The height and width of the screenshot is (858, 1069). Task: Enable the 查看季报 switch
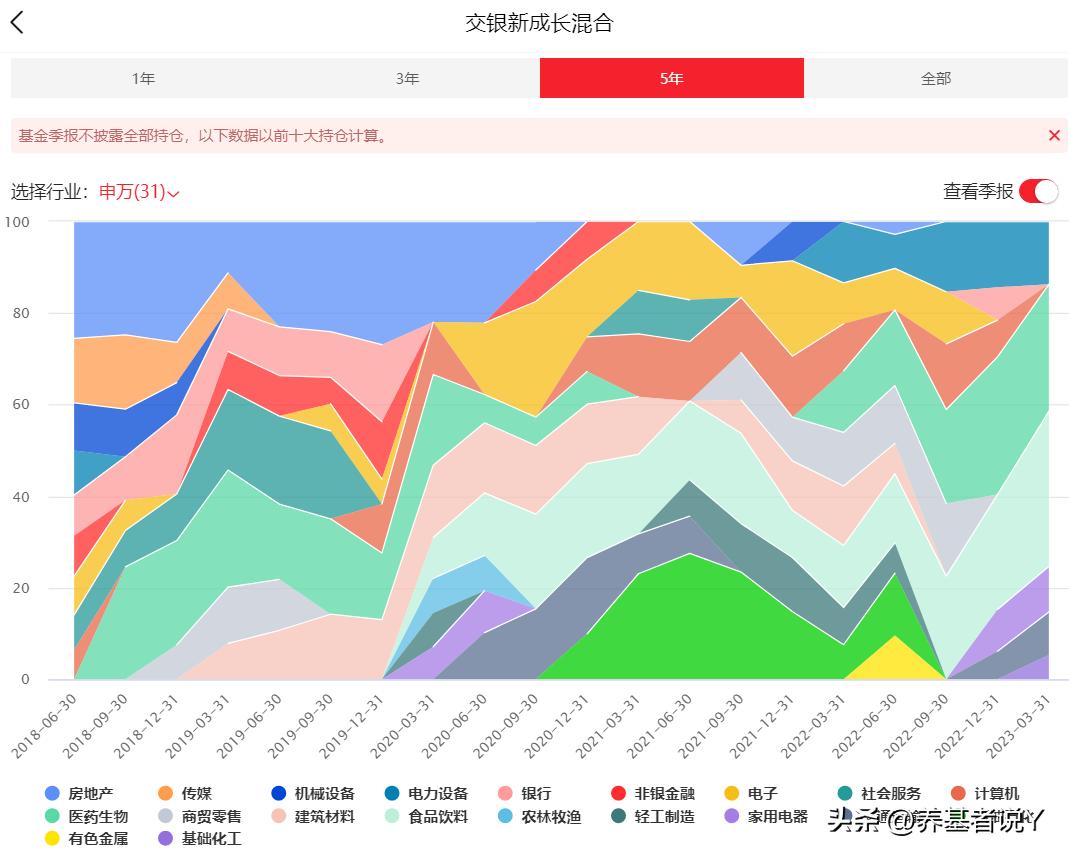1040,190
